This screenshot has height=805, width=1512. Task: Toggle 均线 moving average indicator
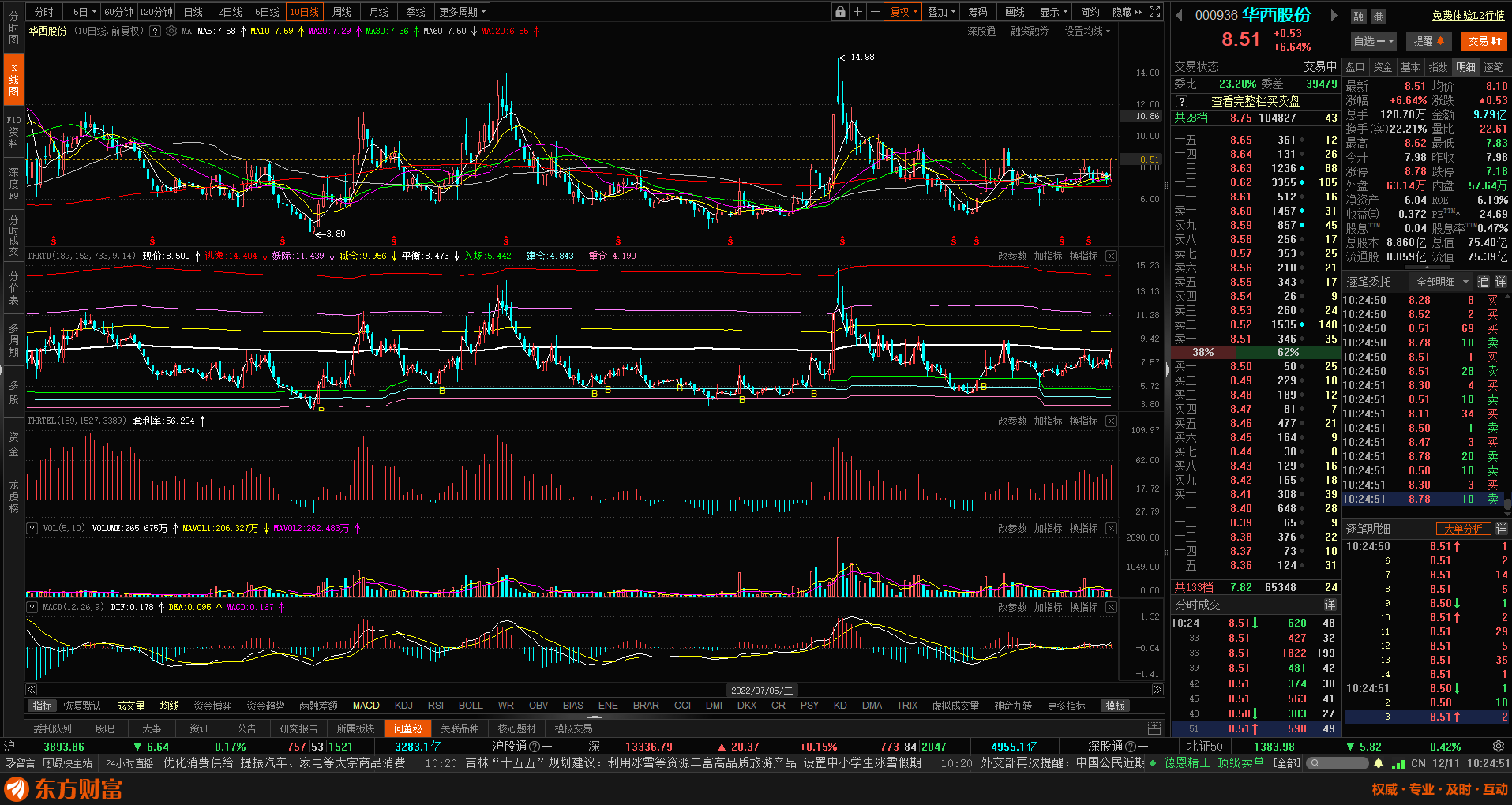[170, 706]
